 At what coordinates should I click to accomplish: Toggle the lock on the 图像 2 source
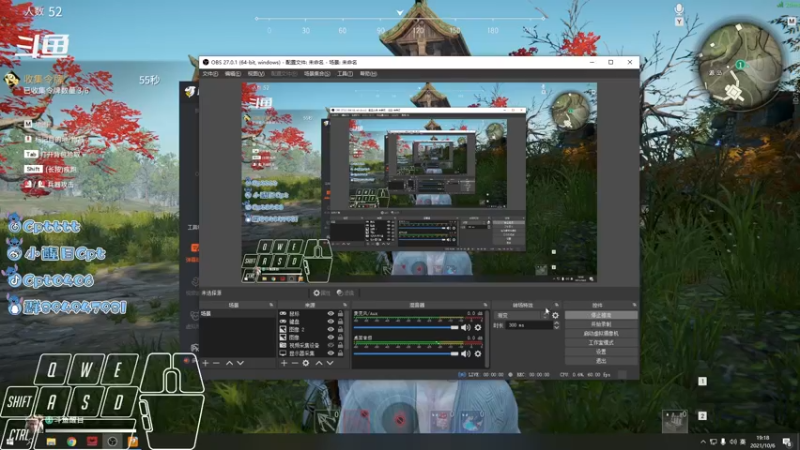[340, 330]
